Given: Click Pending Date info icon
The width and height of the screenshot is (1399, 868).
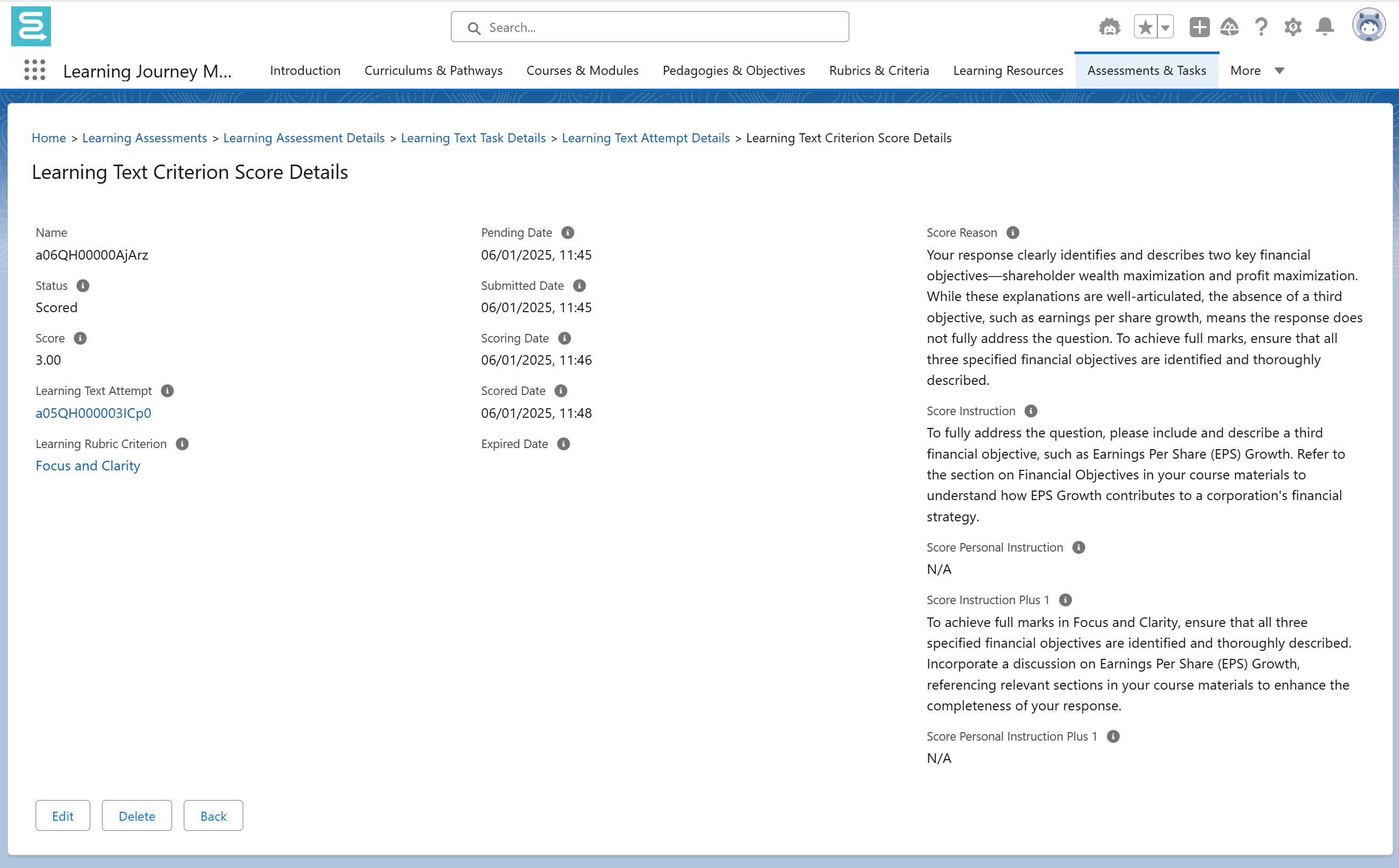Looking at the screenshot, I should (x=567, y=233).
